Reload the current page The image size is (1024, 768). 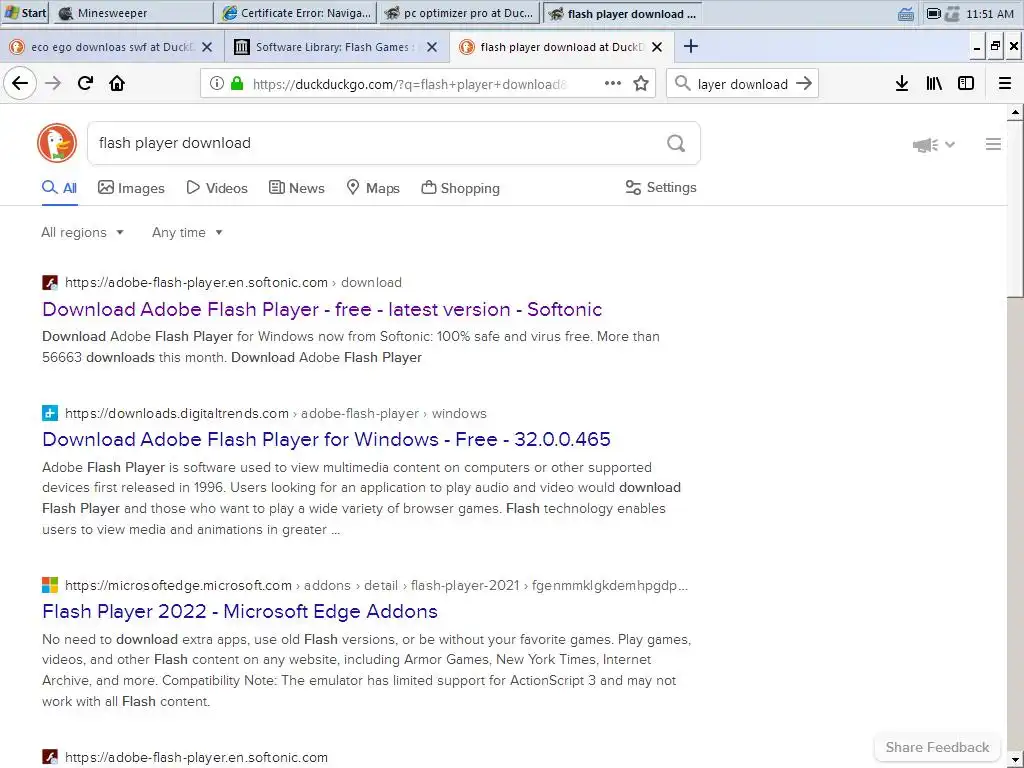86,83
